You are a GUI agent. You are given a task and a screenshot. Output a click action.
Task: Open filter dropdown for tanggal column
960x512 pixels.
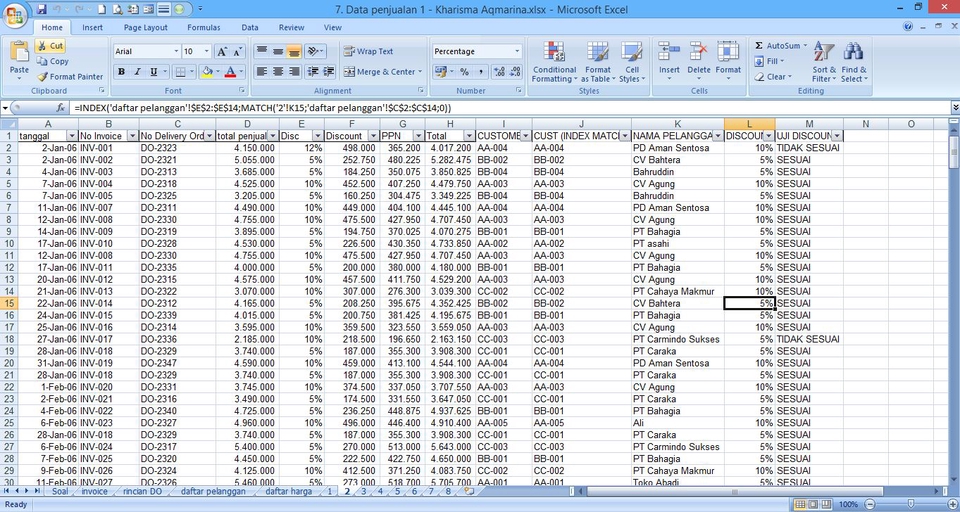tap(72, 136)
